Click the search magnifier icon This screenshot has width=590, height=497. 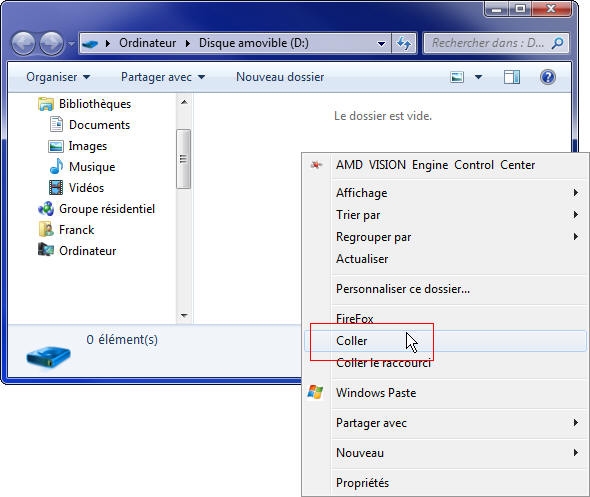point(557,43)
